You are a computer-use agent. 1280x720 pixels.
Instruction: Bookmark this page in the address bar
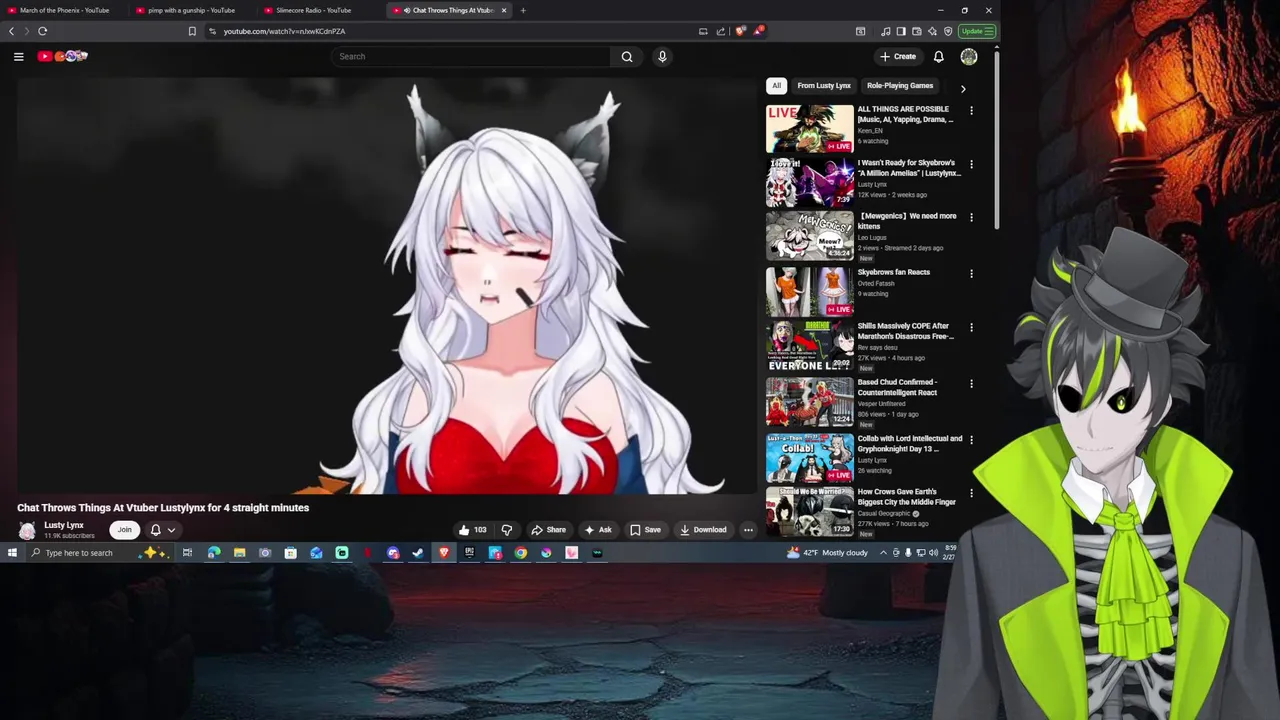coord(192,31)
